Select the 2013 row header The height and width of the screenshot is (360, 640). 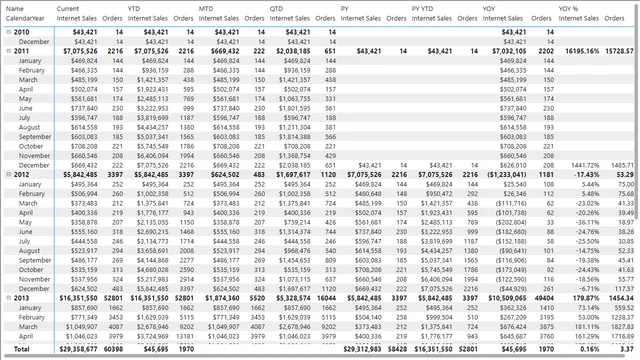21,298
